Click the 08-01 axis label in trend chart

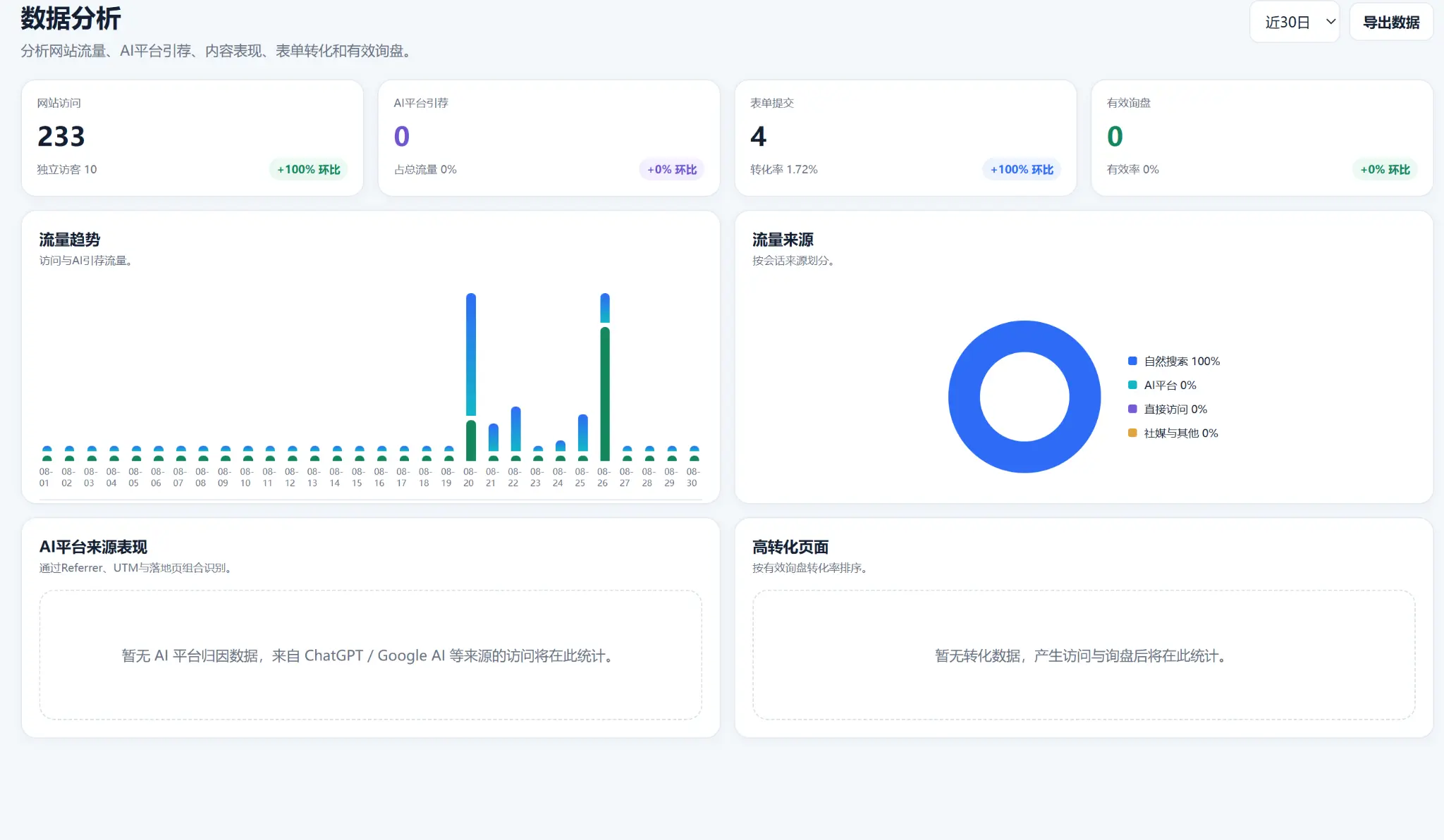click(46, 477)
